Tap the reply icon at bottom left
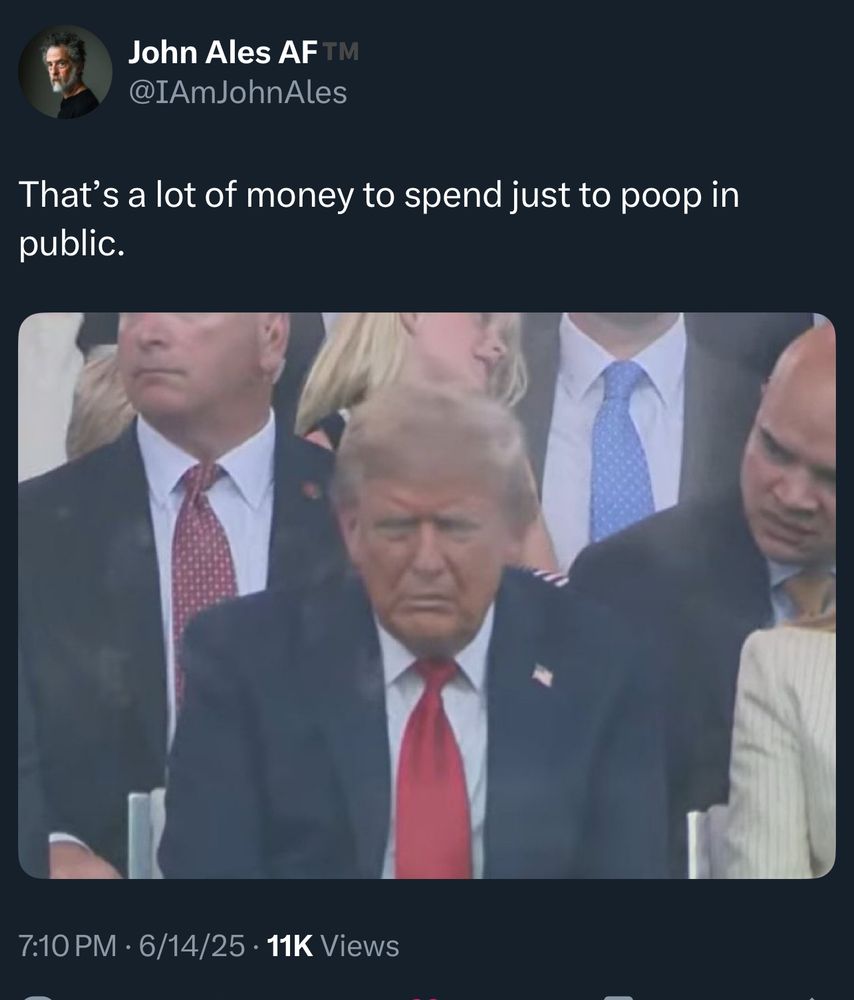This screenshot has width=854, height=1000. point(36,996)
